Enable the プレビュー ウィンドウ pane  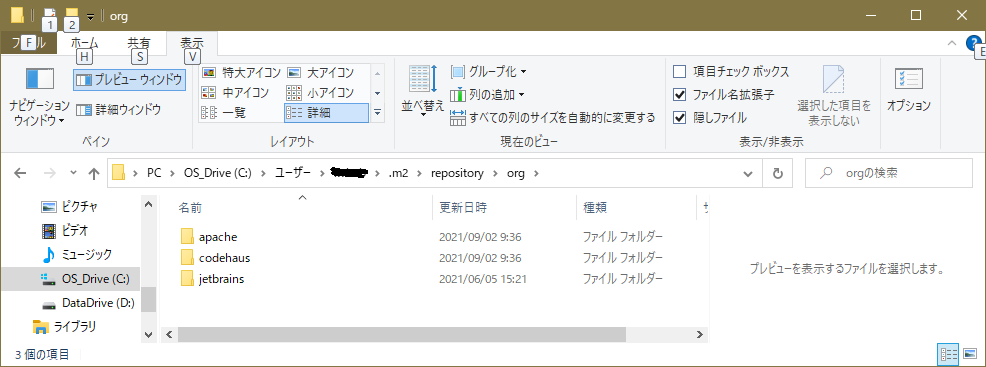pos(130,80)
